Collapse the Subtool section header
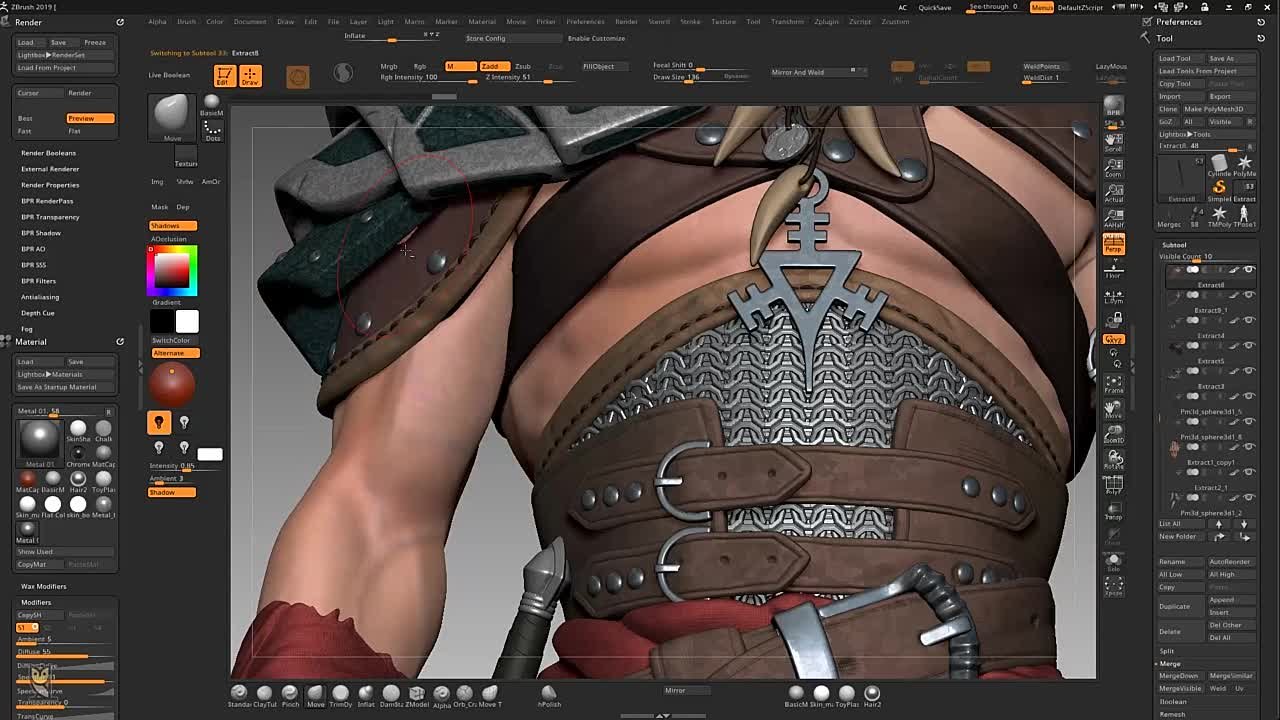Image resolution: width=1280 pixels, height=720 pixels. [1174, 245]
